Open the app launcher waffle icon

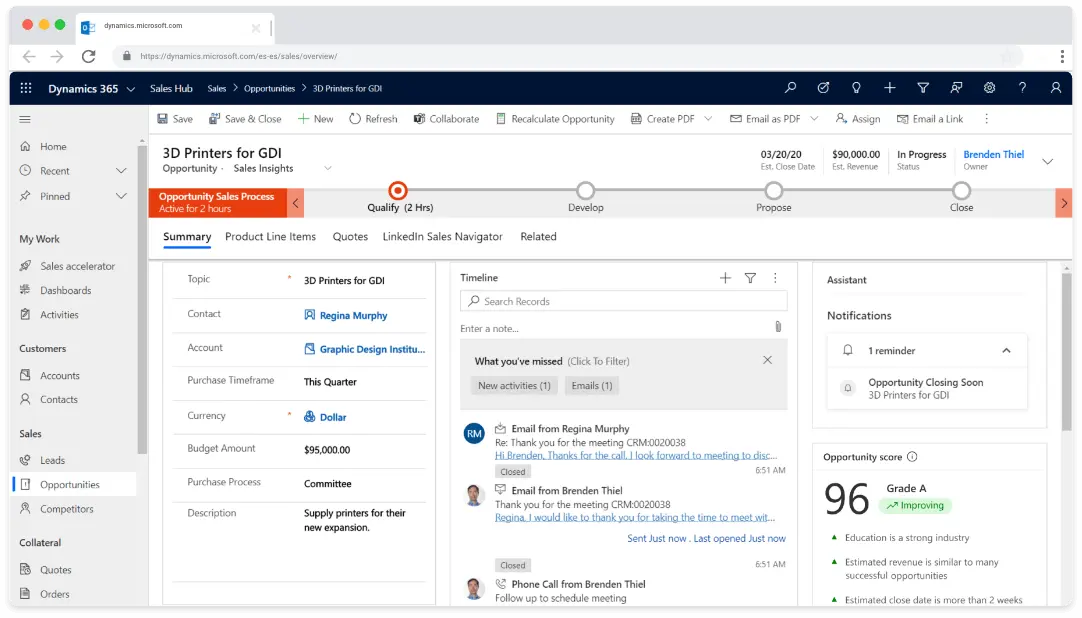pyautogui.click(x=26, y=88)
